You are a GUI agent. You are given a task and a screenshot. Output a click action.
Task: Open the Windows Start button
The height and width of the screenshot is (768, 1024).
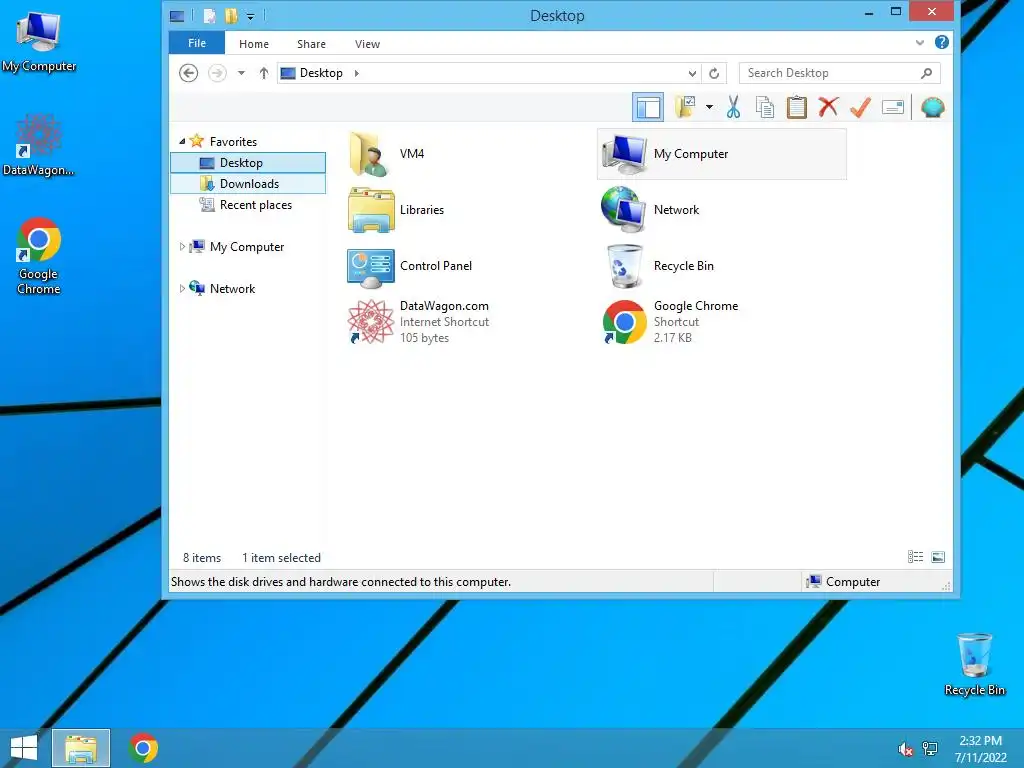point(24,748)
